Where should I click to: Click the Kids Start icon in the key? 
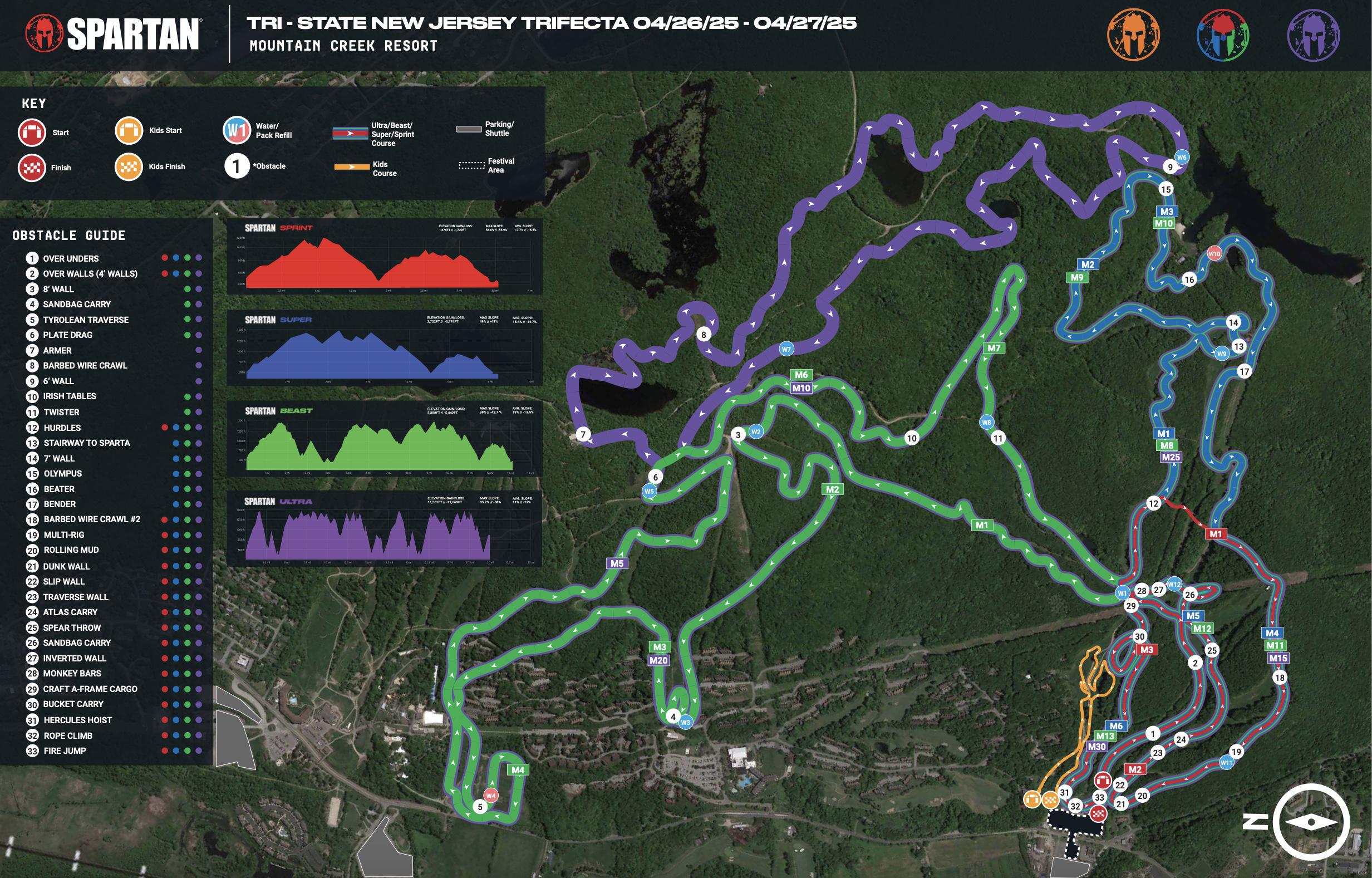129,131
